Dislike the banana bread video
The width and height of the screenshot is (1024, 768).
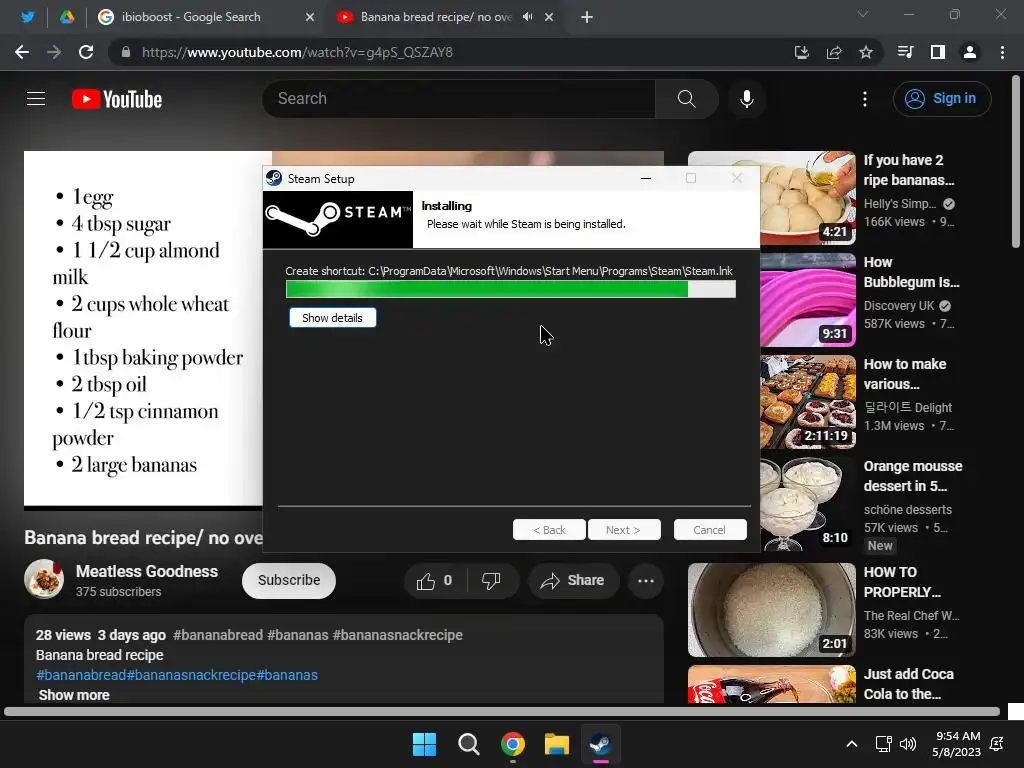492,581
